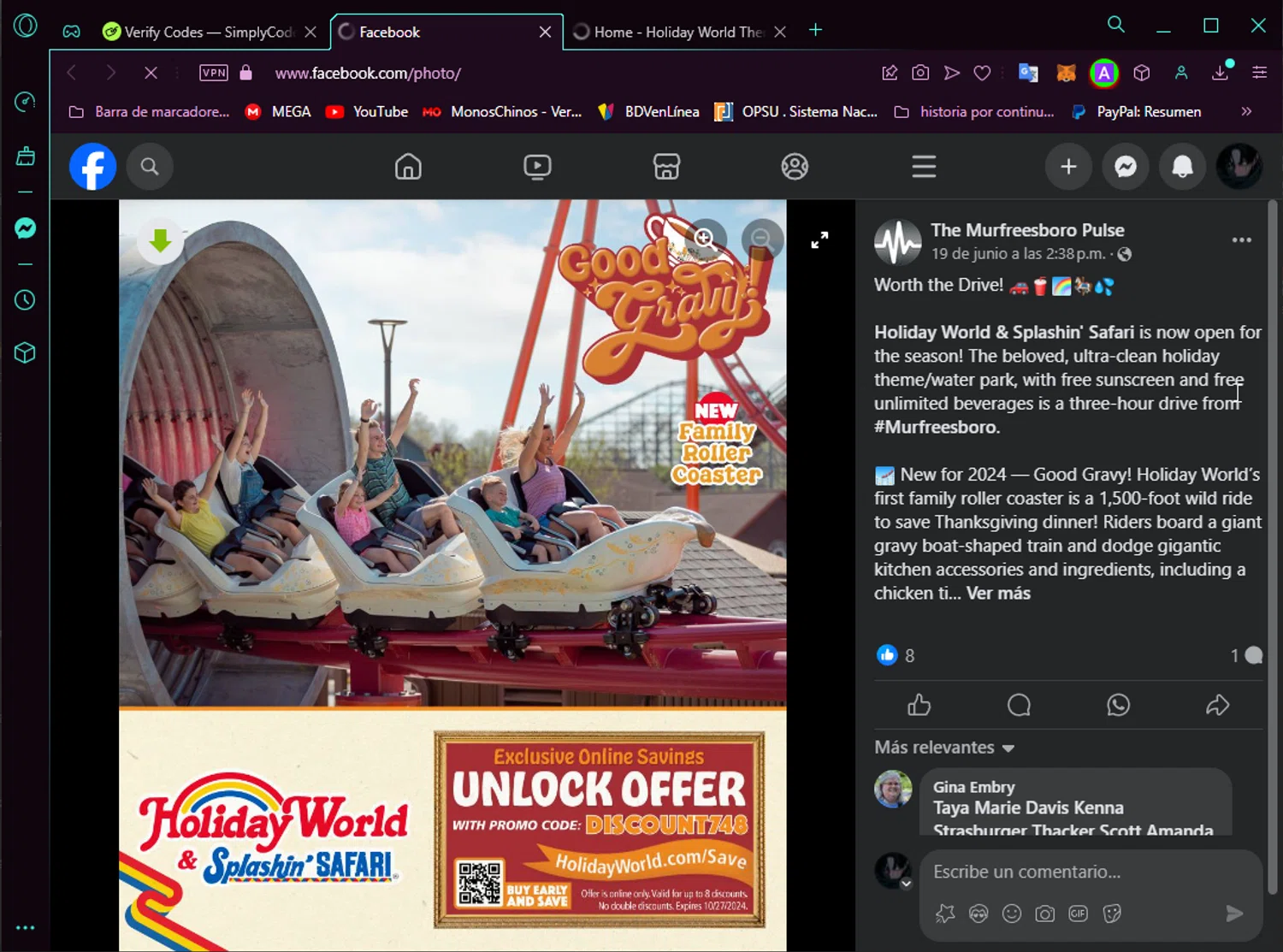The width and height of the screenshot is (1283, 952).
Task: Stop page loading X button
Action: (x=151, y=73)
